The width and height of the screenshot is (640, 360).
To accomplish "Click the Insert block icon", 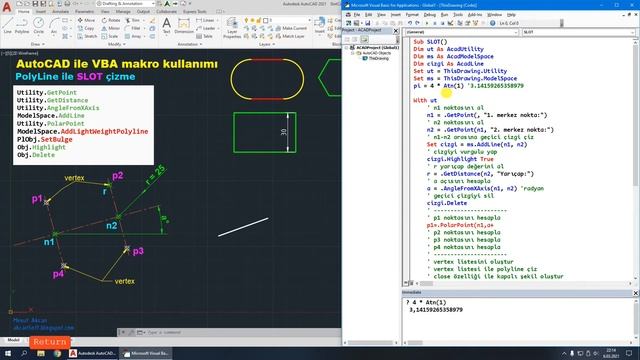I will point(320,25).
